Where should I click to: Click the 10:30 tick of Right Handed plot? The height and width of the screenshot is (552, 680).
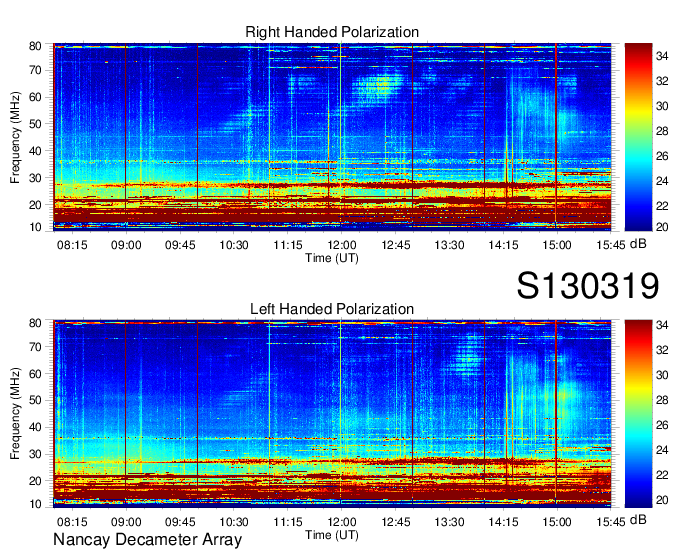click(x=234, y=245)
